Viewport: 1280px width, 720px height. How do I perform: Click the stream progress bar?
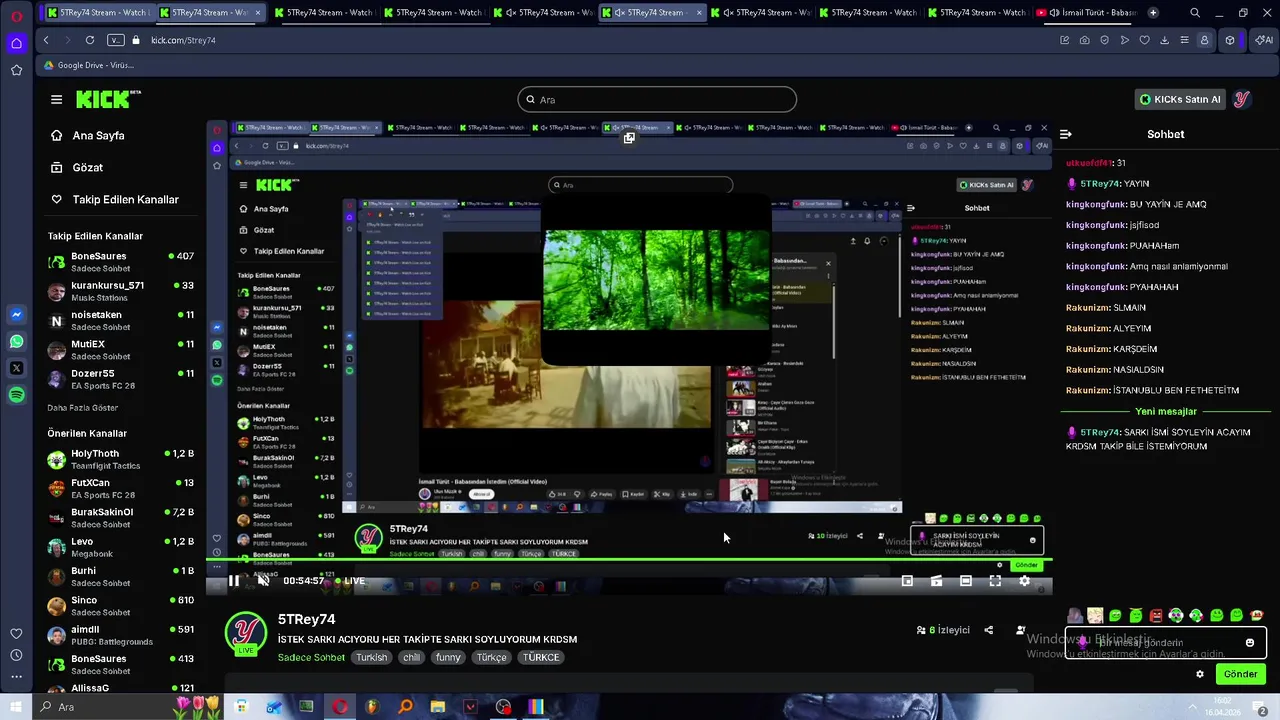[x=629, y=559]
